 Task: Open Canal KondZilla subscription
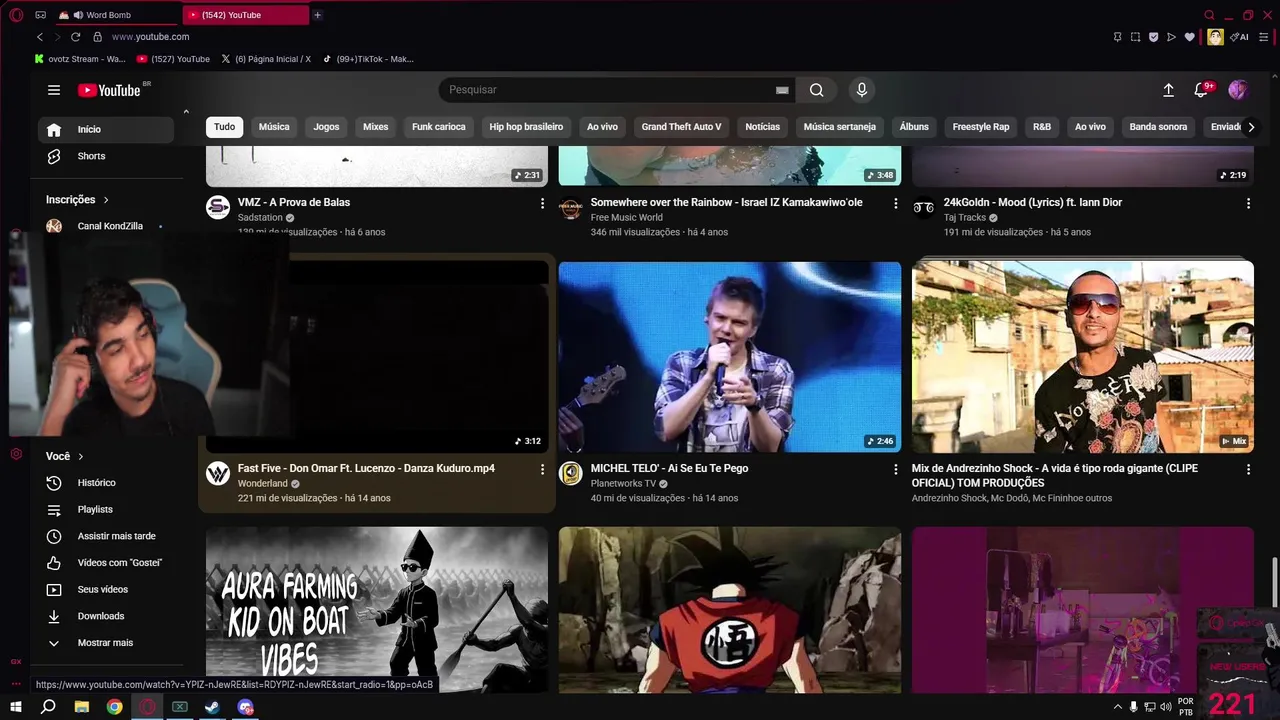pyautogui.click(x=105, y=226)
